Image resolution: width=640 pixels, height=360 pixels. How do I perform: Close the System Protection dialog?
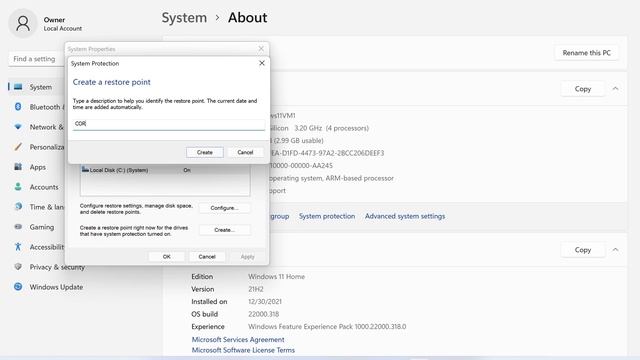[x=262, y=63]
